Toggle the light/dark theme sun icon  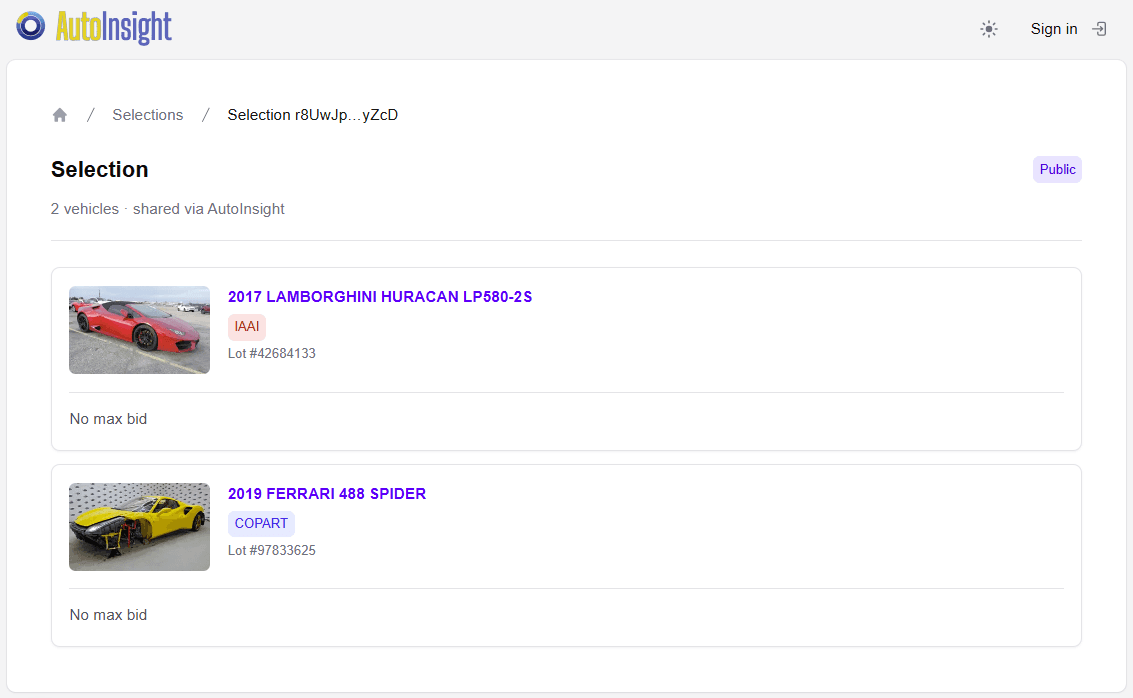[x=989, y=29]
